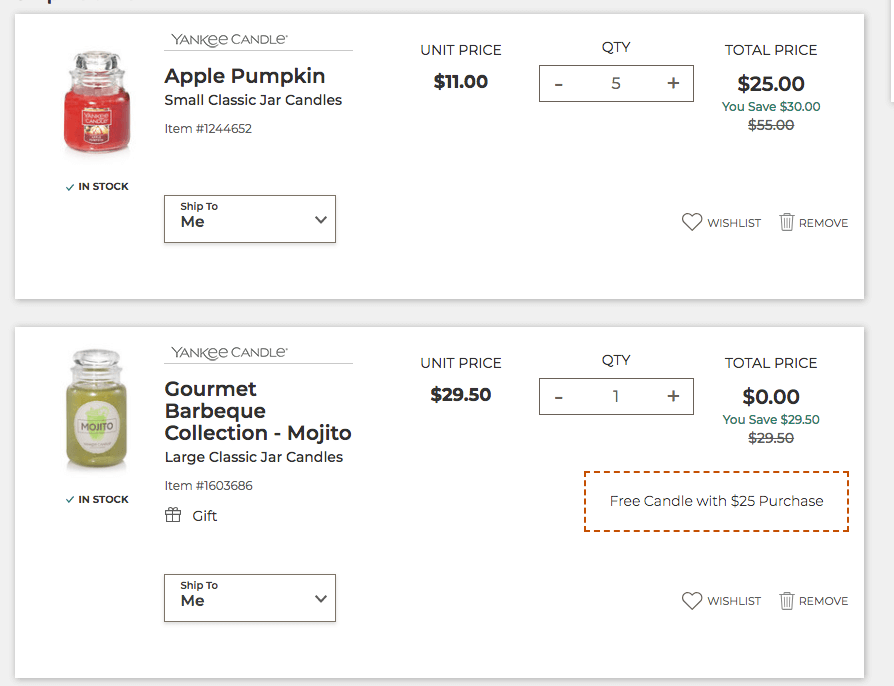894x686 pixels.
Task: Click Yankee Candle logo above Apple Pumpkin
Action: click(229, 40)
